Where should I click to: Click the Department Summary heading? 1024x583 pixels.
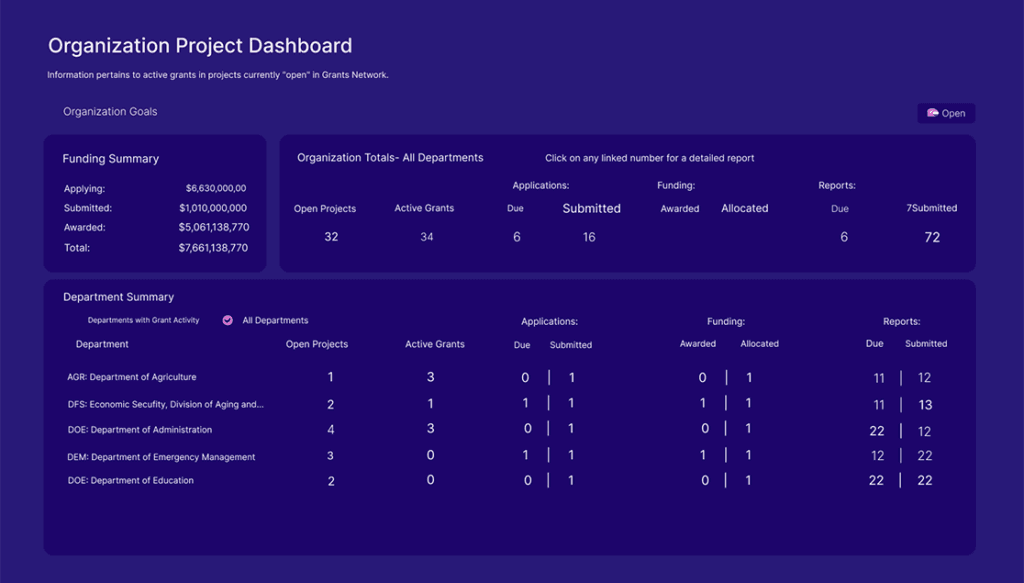pos(118,297)
